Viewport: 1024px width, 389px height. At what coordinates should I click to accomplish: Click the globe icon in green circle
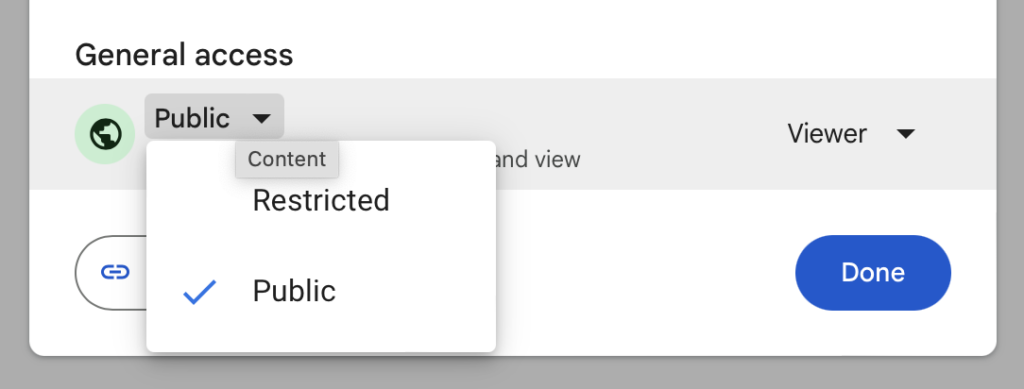click(x=105, y=134)
